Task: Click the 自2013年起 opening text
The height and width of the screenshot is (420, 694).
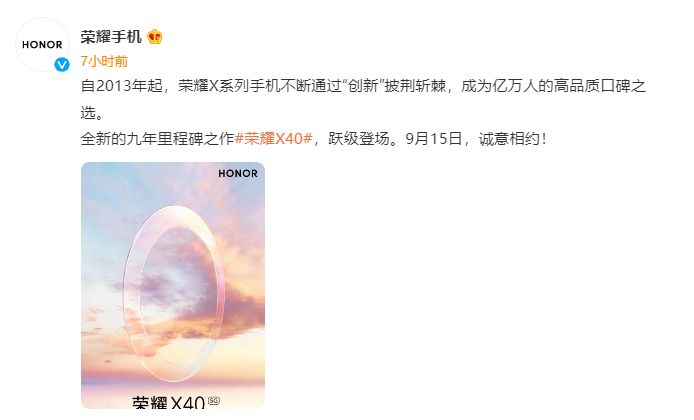Action: click(x=122, y=85)
